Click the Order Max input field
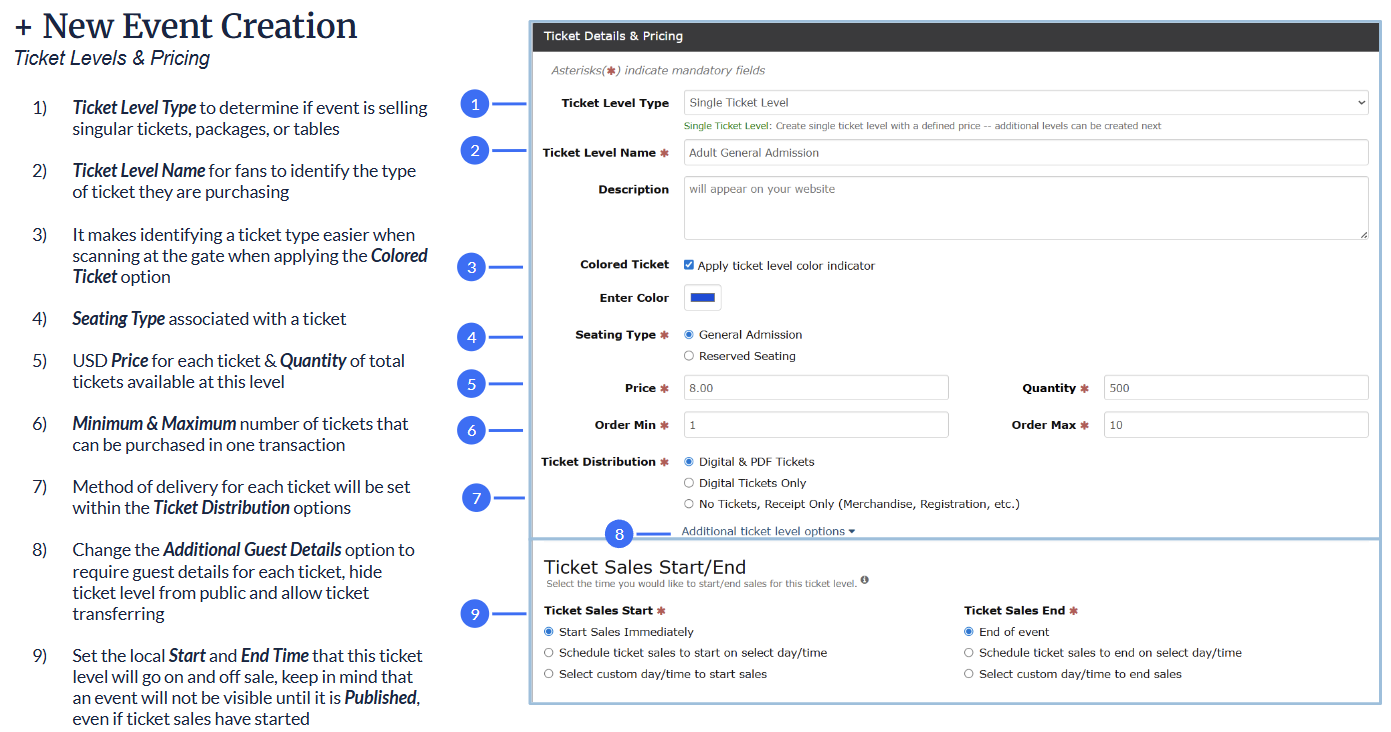 click(1235, 425)
